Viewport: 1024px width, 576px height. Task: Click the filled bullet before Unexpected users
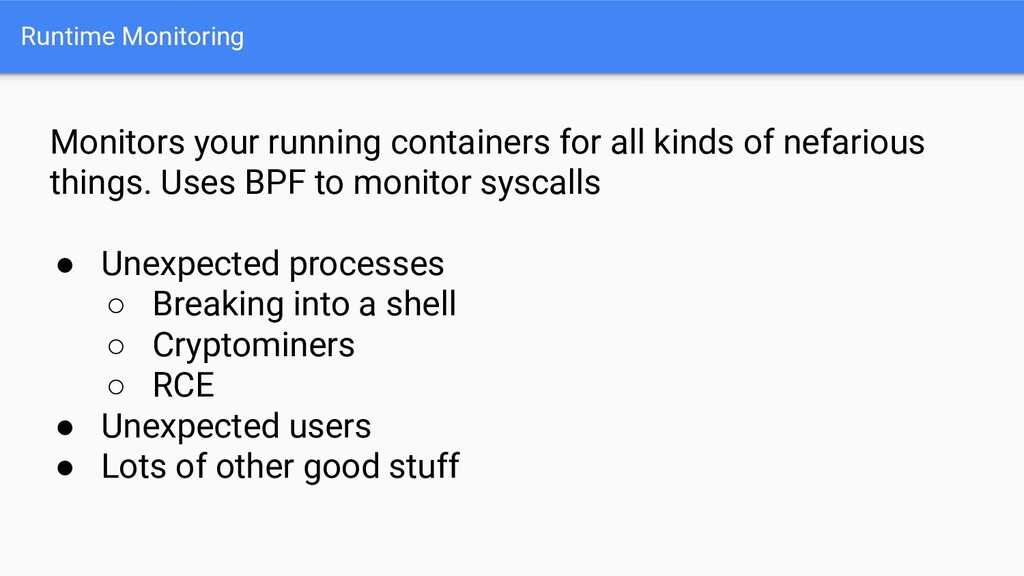(x=65, y=428)
